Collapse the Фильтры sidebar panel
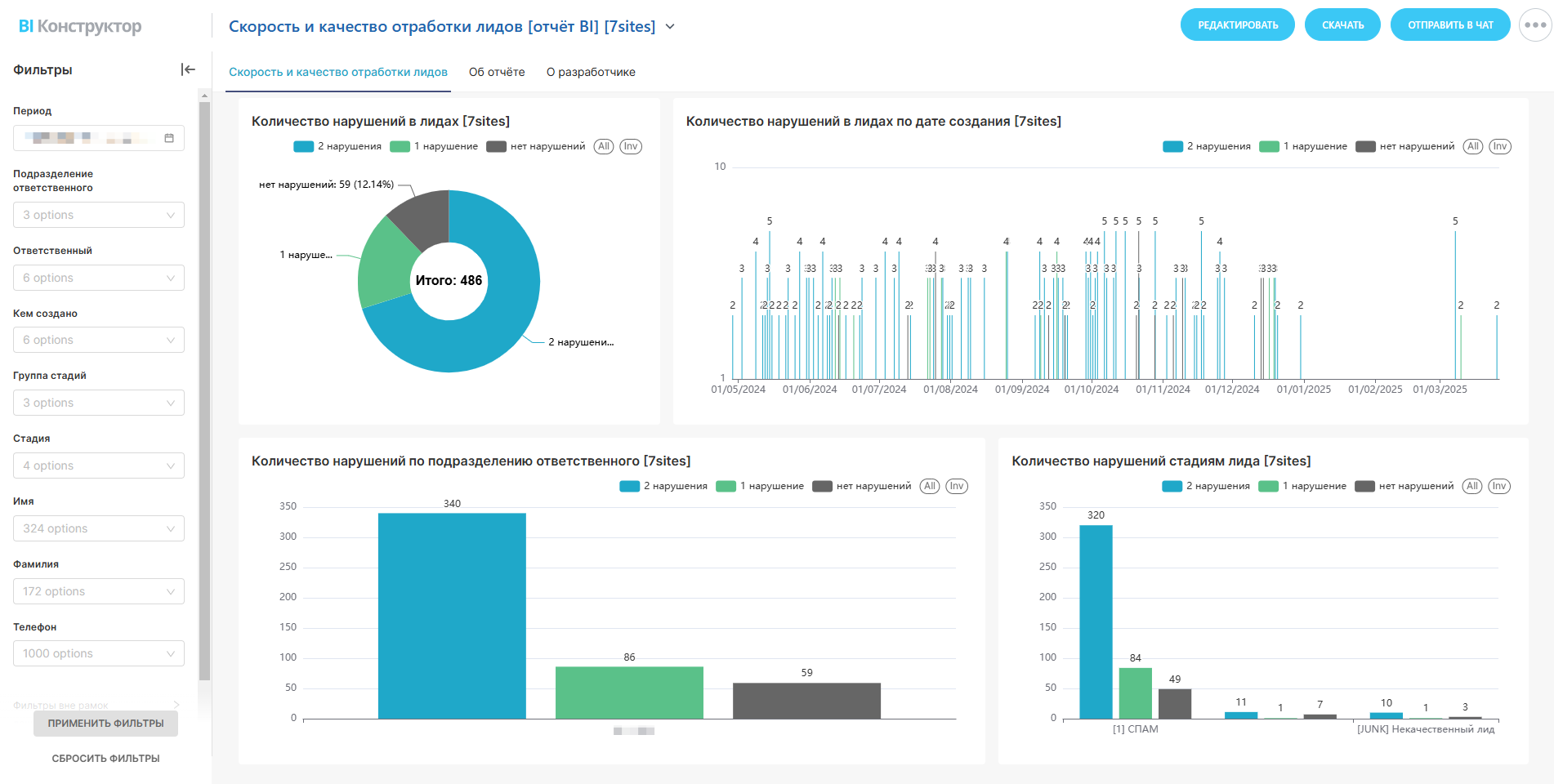The width and height of the screenshot is (1554, 784). tap(188, 69)
